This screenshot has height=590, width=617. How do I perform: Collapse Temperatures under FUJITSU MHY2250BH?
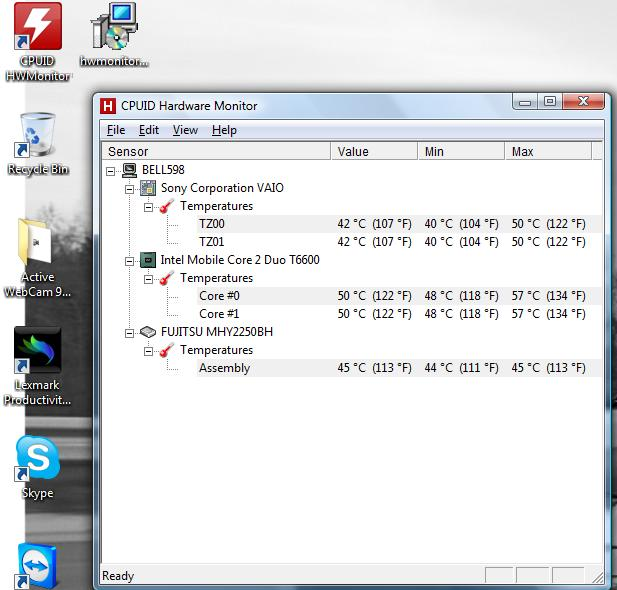coord(148,351)
